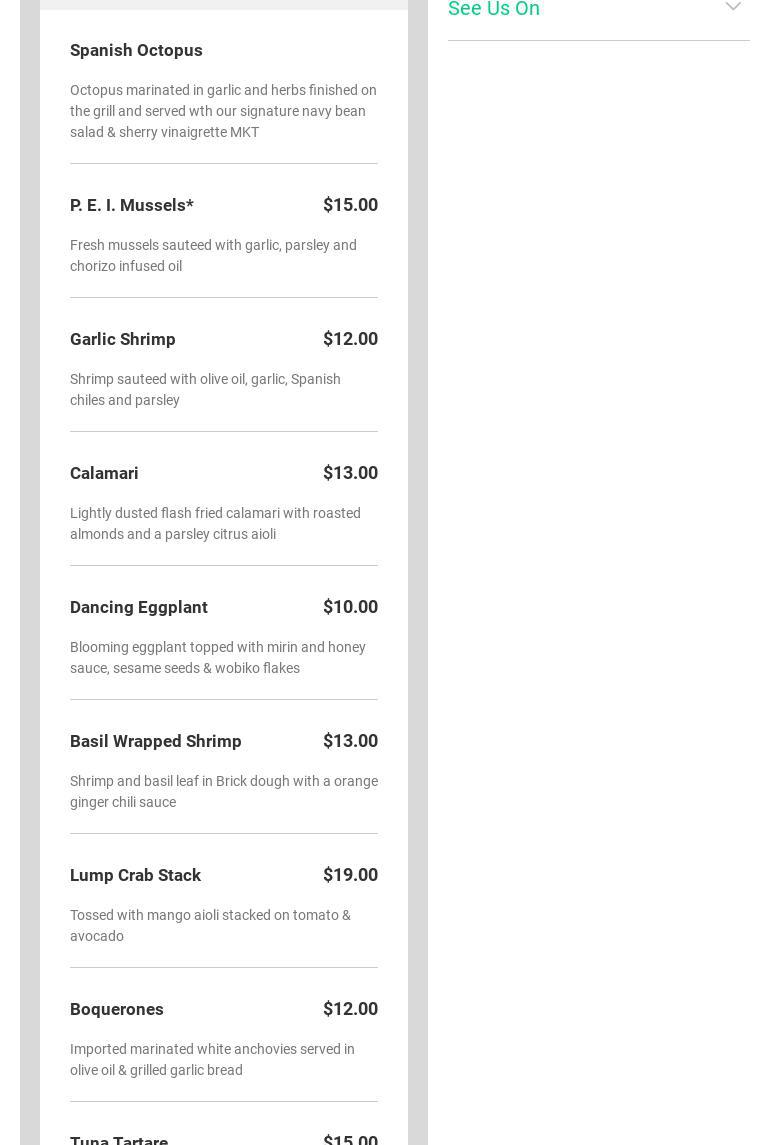This screenshot has width=770, height=1145.
Task: Select the Calamari menu item
Action: 104,473
